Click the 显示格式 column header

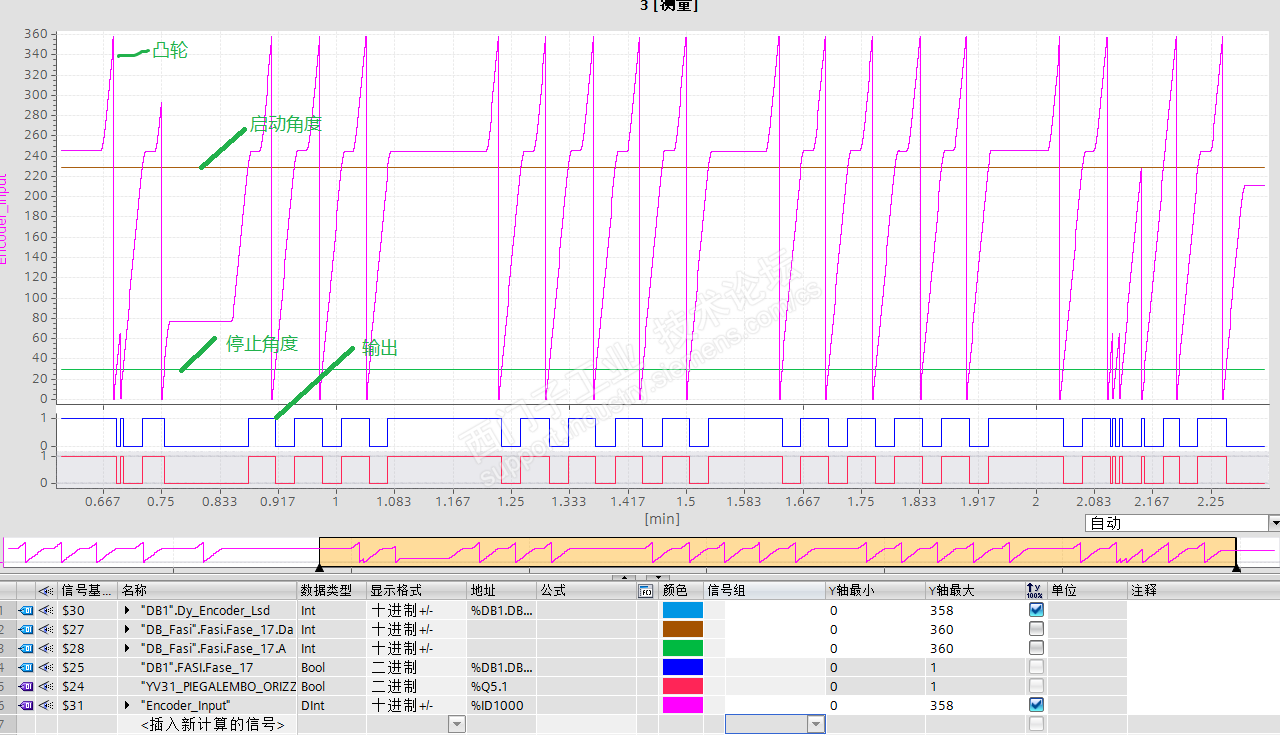pos(417,591)
